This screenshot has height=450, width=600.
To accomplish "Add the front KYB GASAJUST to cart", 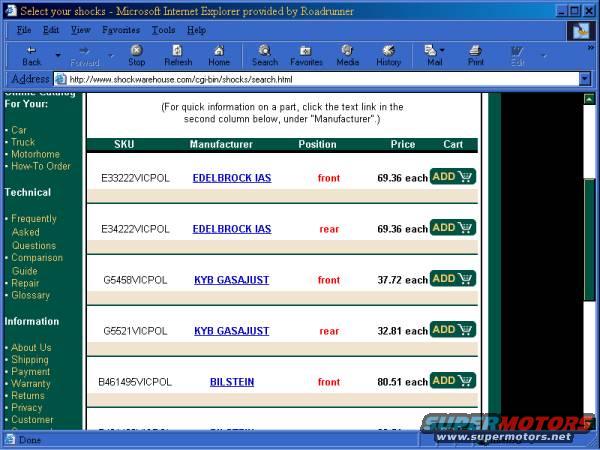I will (x=452, y=279).
